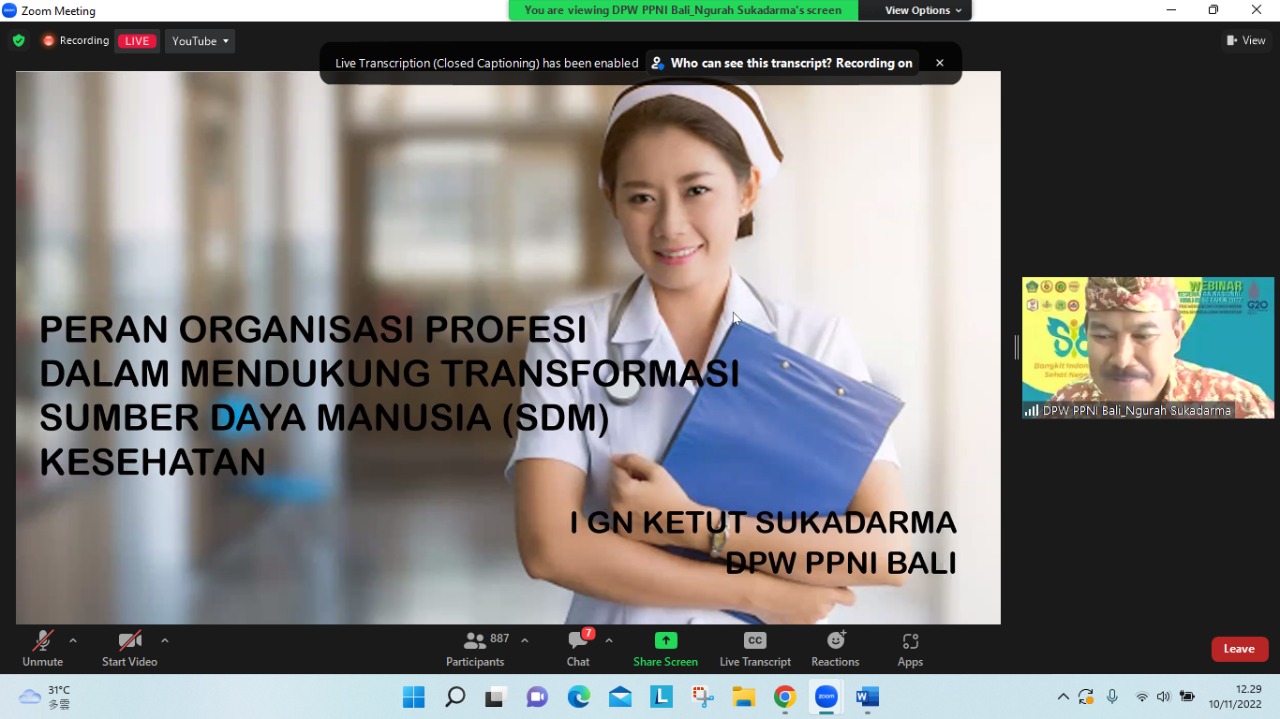This screenshot has width=1280, height=719.
Task: Open the YouTube live stream dropdown
Action: pyautogui.click(x=200, y=41)
